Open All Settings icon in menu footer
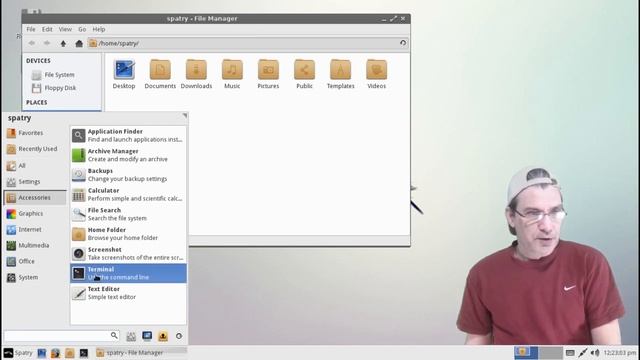 point(131,336)
